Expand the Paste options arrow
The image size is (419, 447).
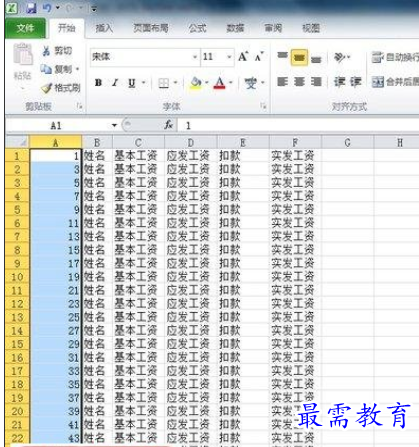(23, 88)
